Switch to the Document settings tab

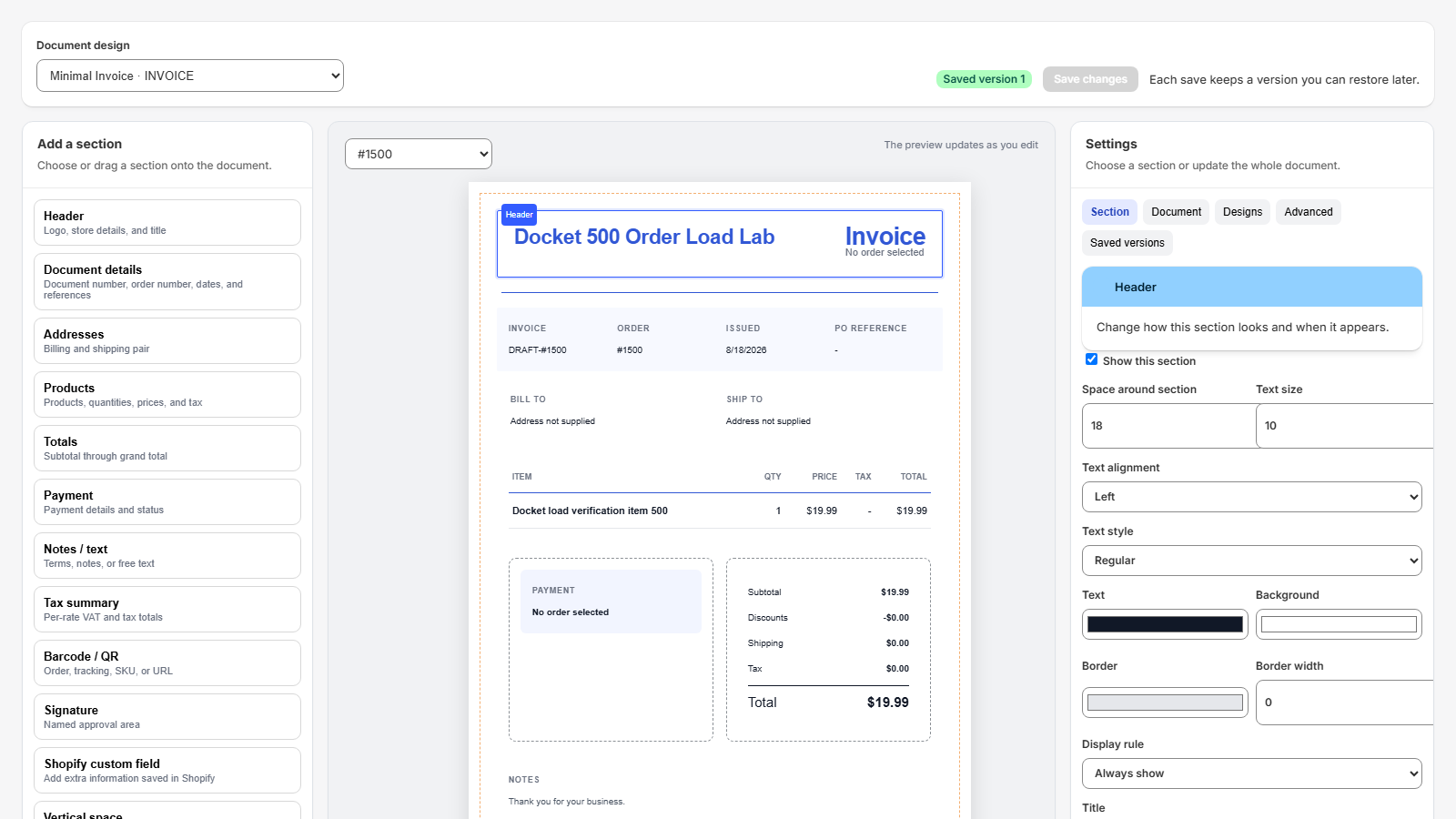coord(1177,212)
